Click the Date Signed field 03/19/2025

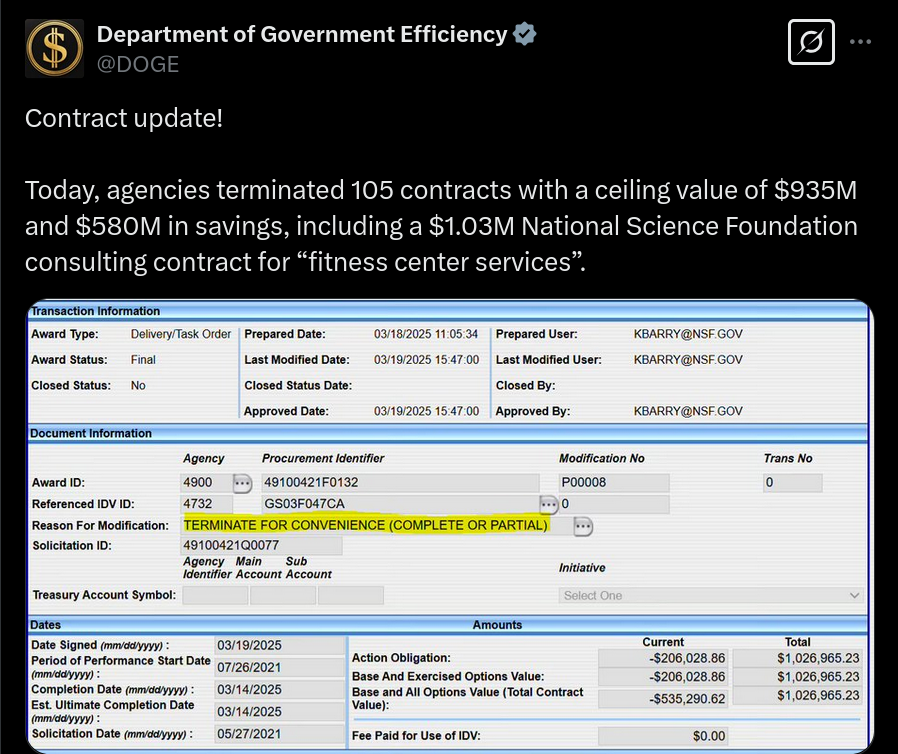click(x=280, y=645)
